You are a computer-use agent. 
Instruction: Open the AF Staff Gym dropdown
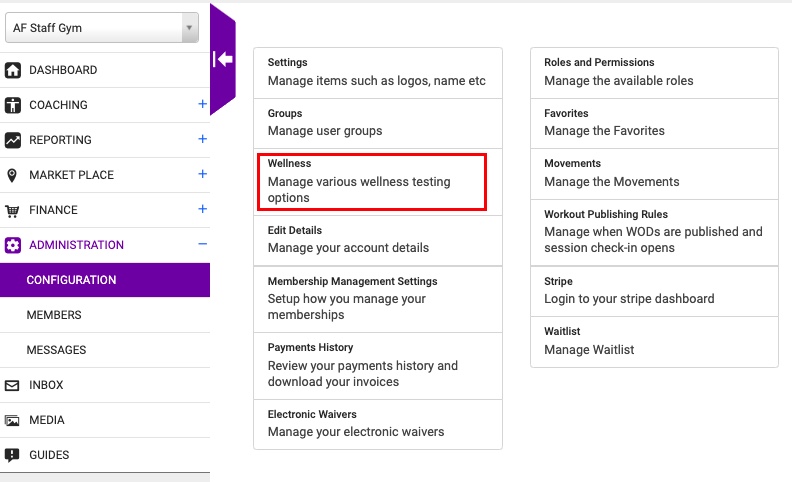pos(102,28)
